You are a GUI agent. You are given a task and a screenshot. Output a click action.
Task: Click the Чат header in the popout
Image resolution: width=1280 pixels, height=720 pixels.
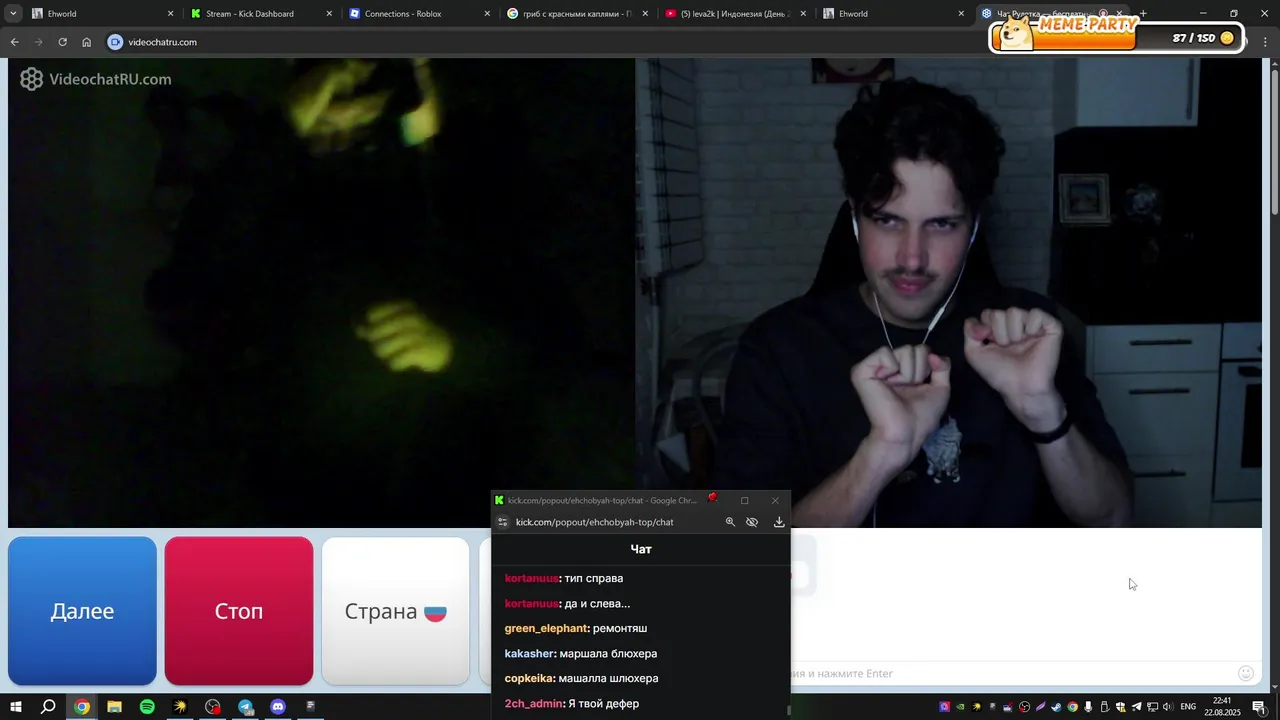click(641, 549)
